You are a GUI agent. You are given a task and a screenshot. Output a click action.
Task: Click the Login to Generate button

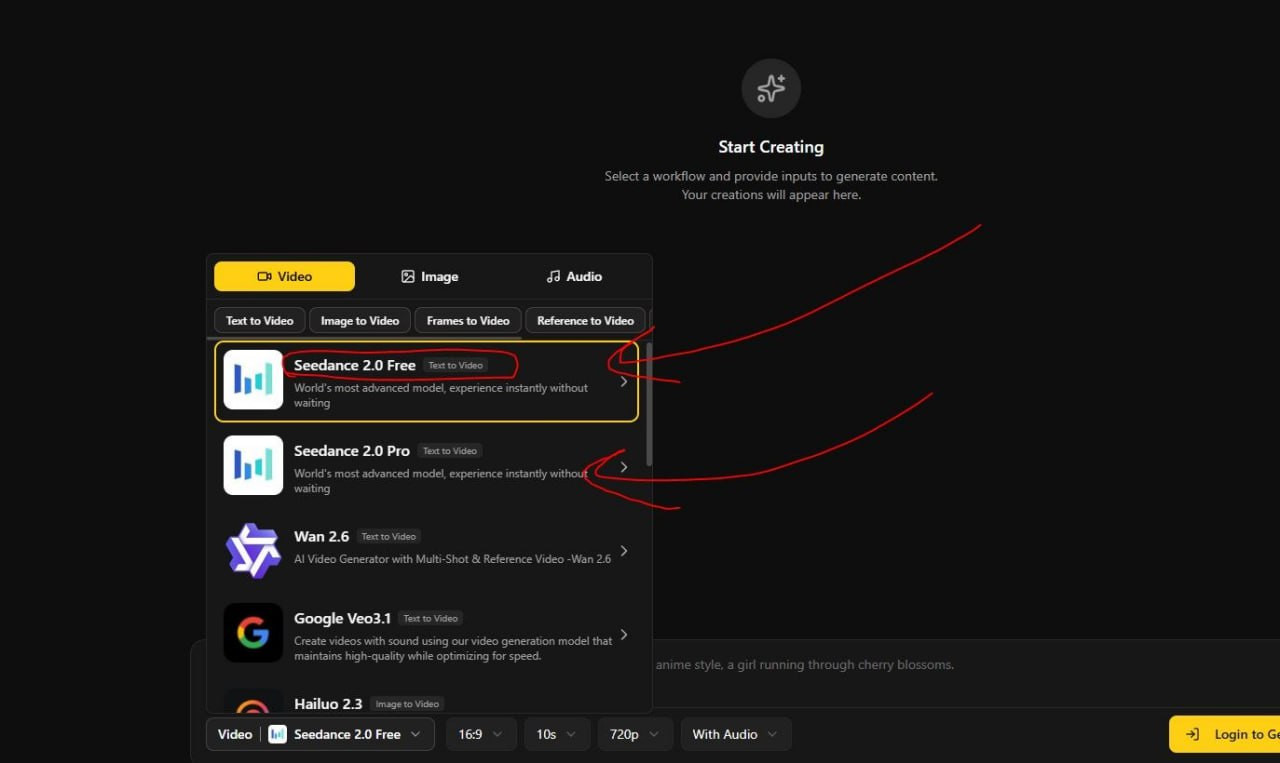tap(1225, 734)
